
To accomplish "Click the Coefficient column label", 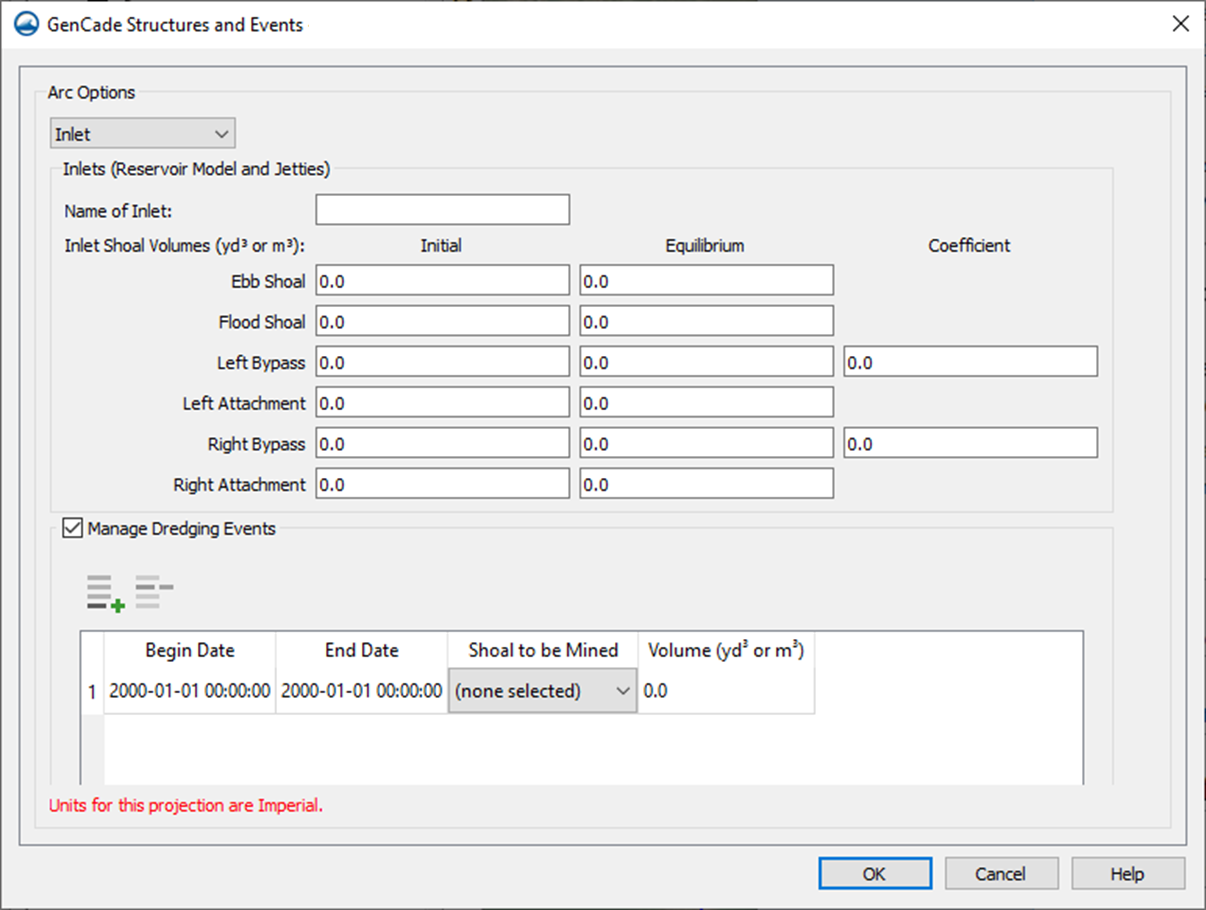I will (969, 246).
